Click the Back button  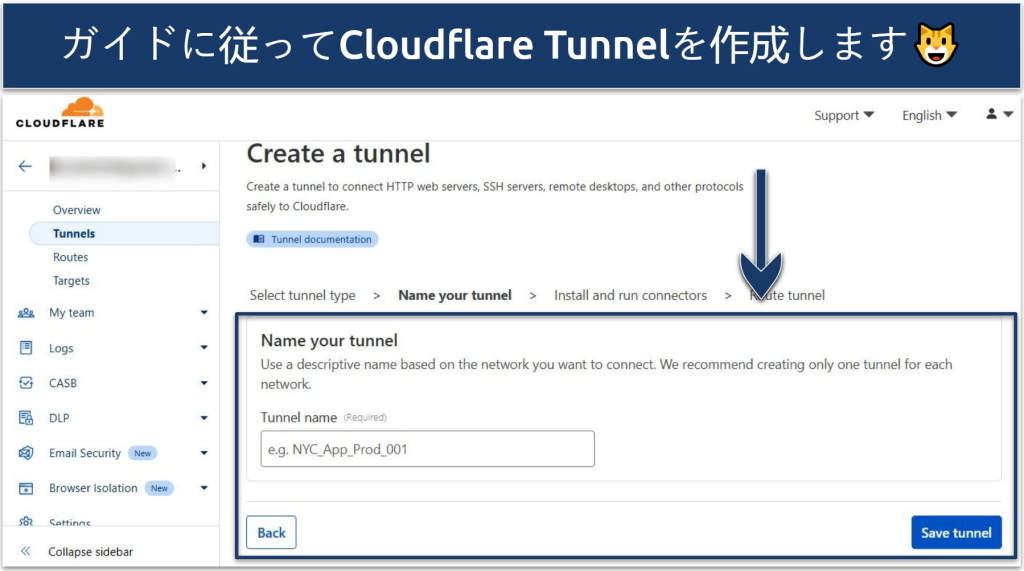click(271, 532)
